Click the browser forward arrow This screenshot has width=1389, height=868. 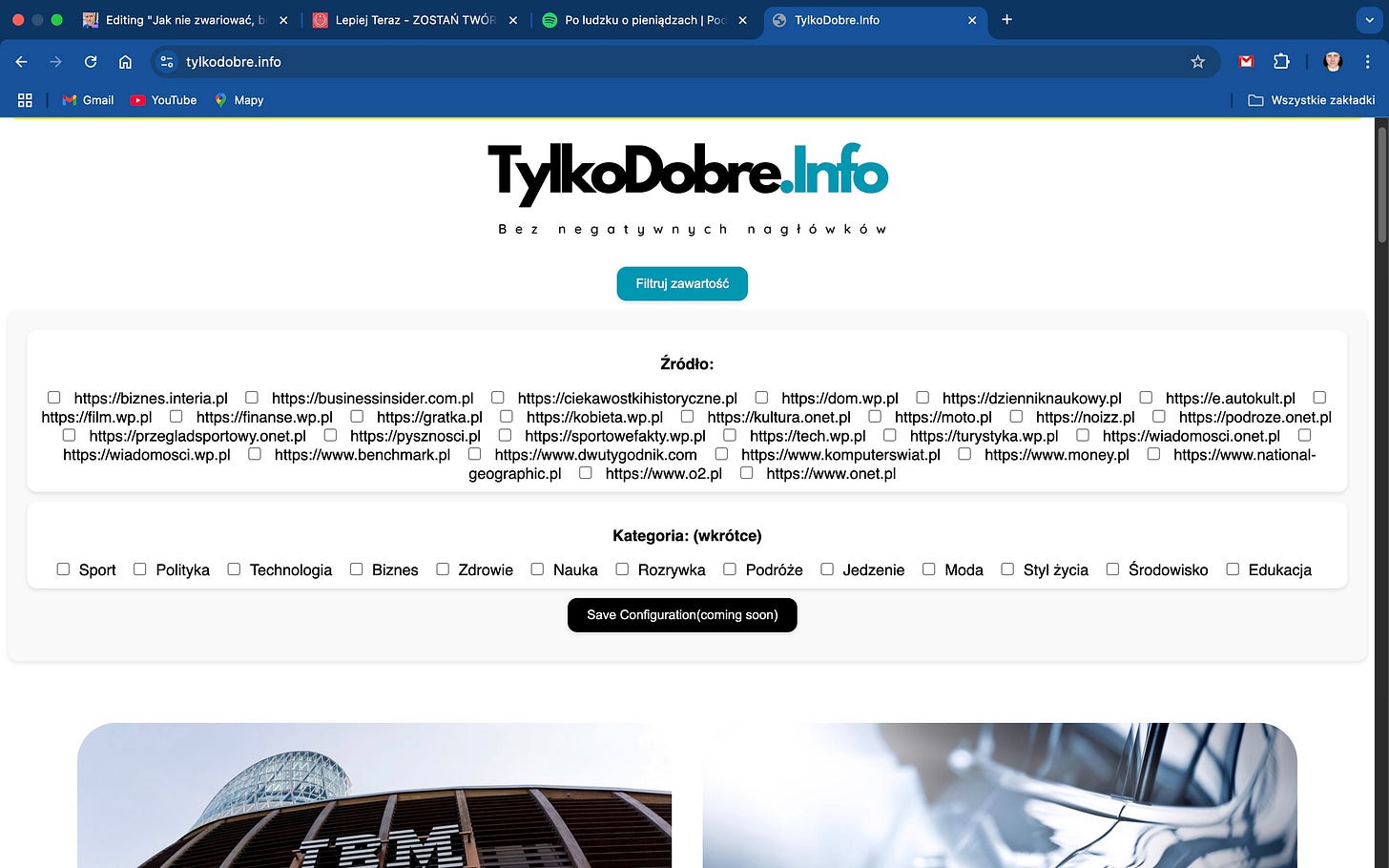pyautogui.click(x=55, y=62)
